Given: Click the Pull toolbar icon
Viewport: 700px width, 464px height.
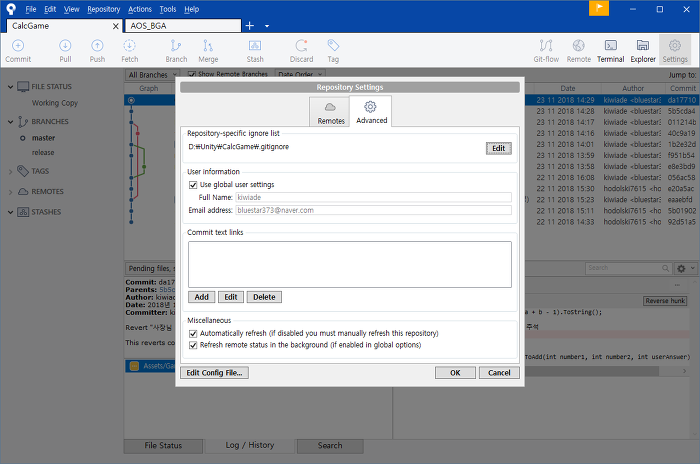Looking at the screenshot, I should coord(65,51).
